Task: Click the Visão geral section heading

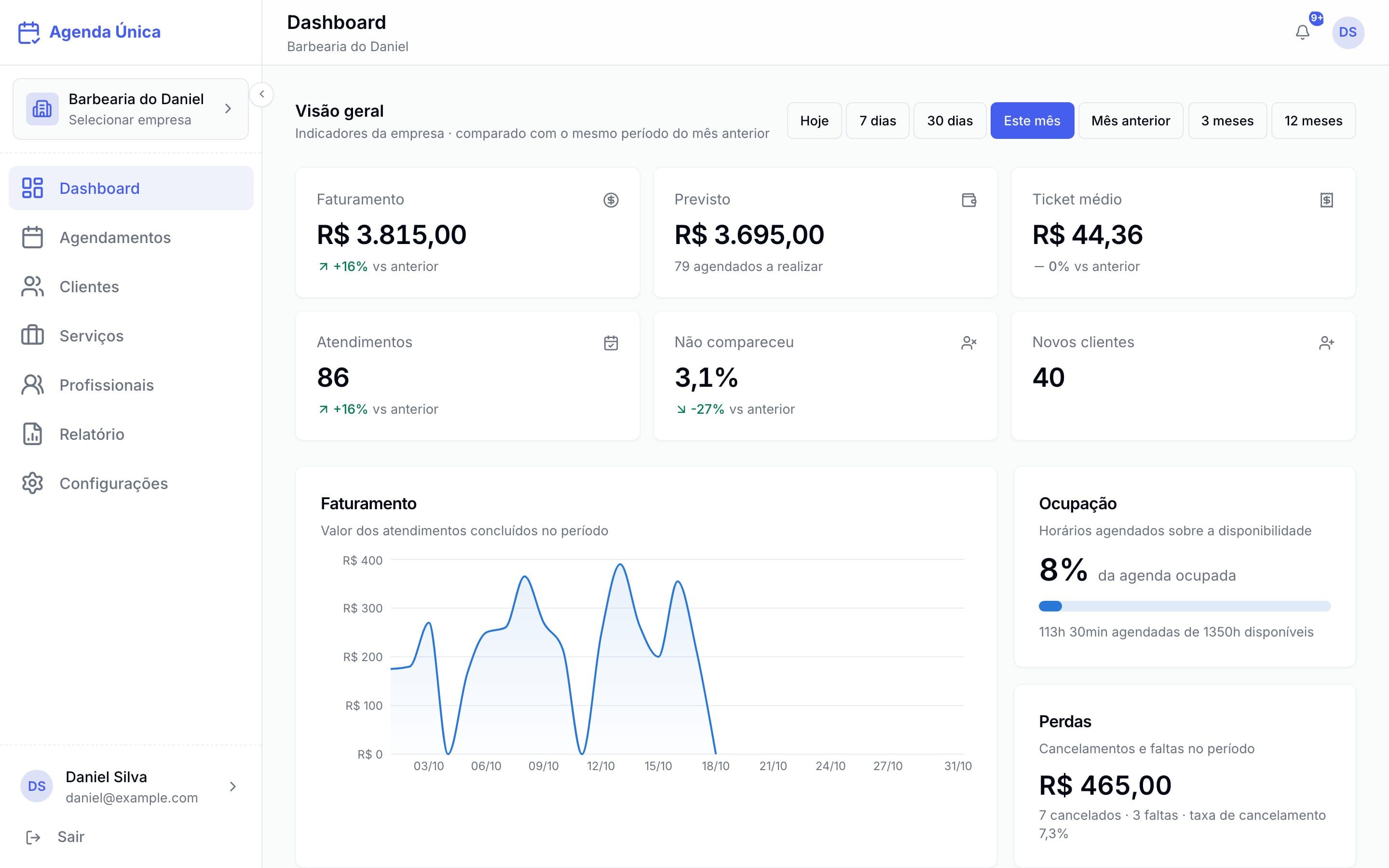Action: pyautogui.click(x=339, y=111)
